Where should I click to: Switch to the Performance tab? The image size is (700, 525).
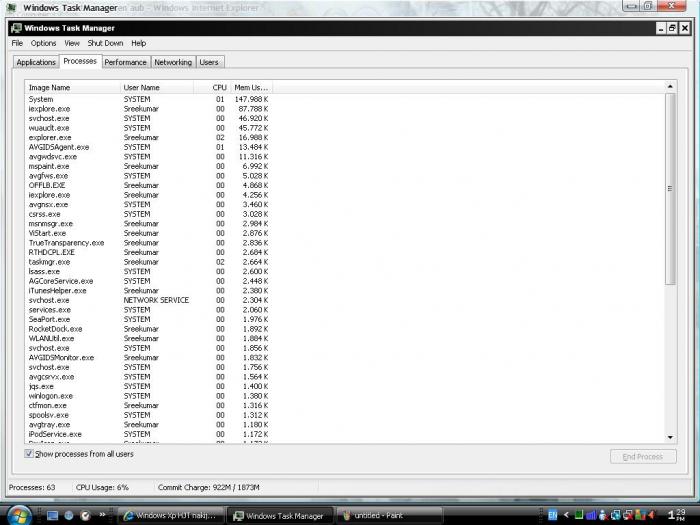coord(125,62)
